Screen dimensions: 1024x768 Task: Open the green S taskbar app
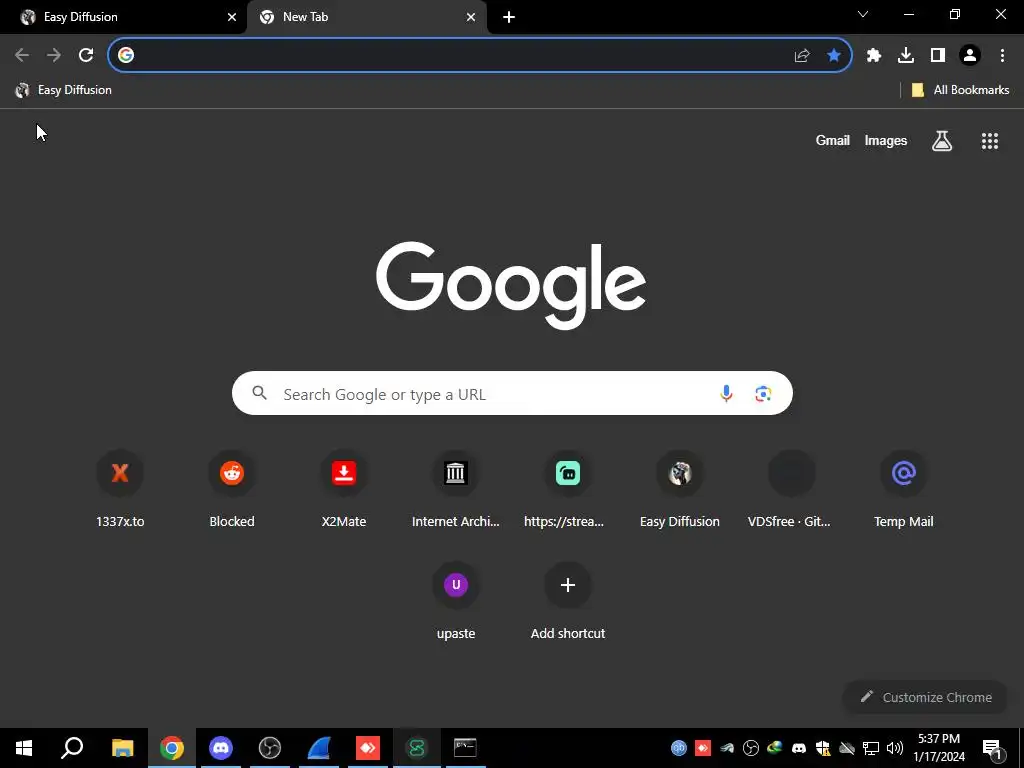(417, 748)
